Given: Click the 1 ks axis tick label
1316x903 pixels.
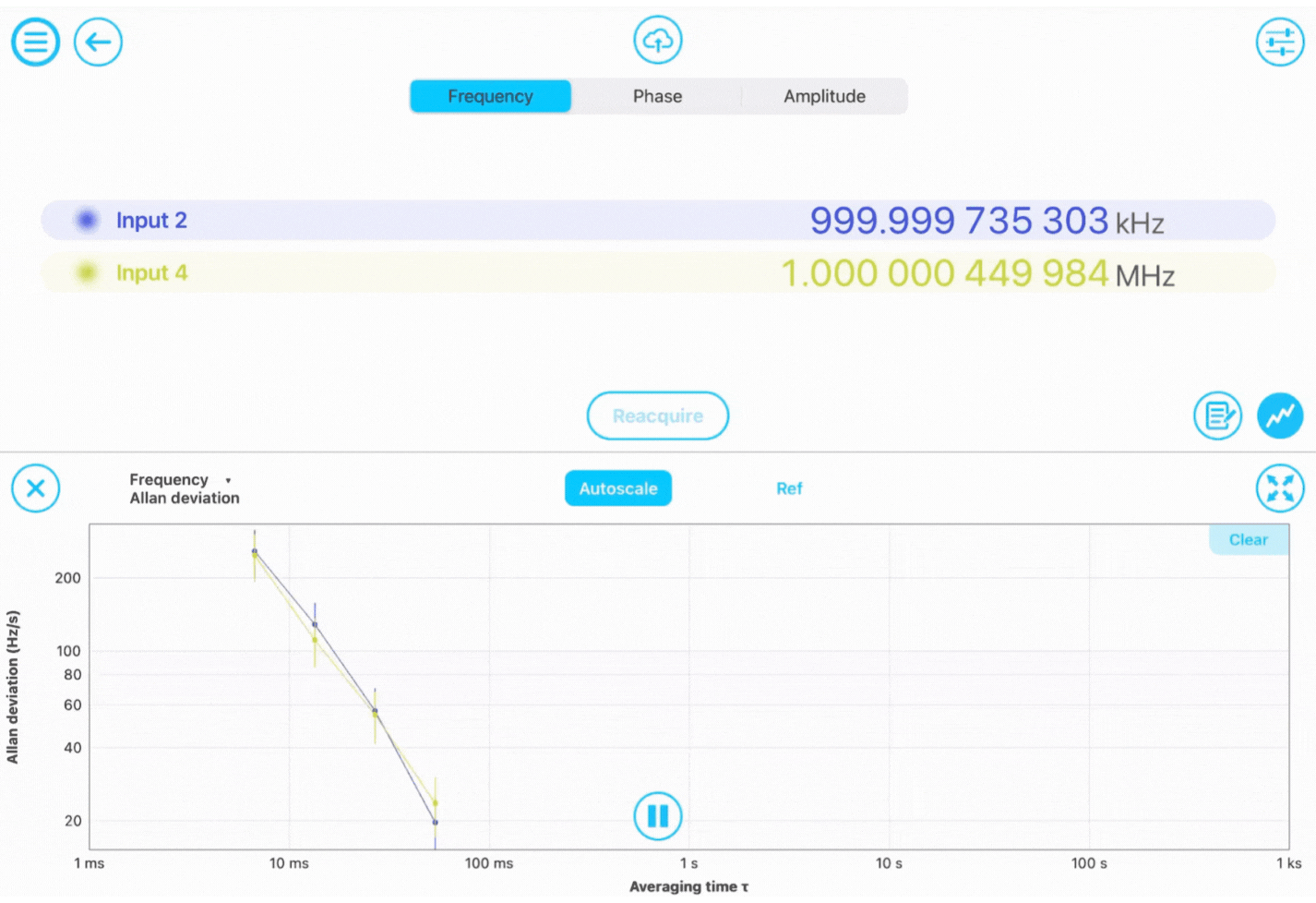Looking at the screenshot, I should [1288, 863].
